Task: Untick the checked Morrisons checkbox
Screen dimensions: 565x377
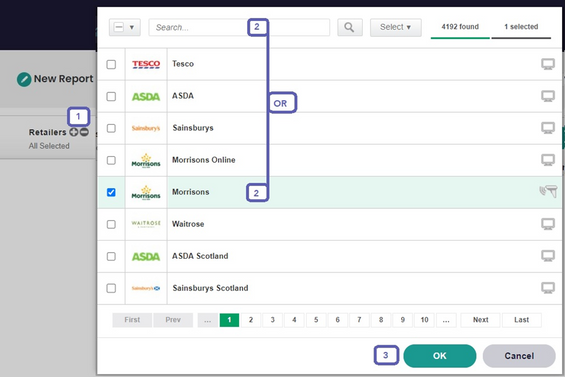Action: point(111,192)
